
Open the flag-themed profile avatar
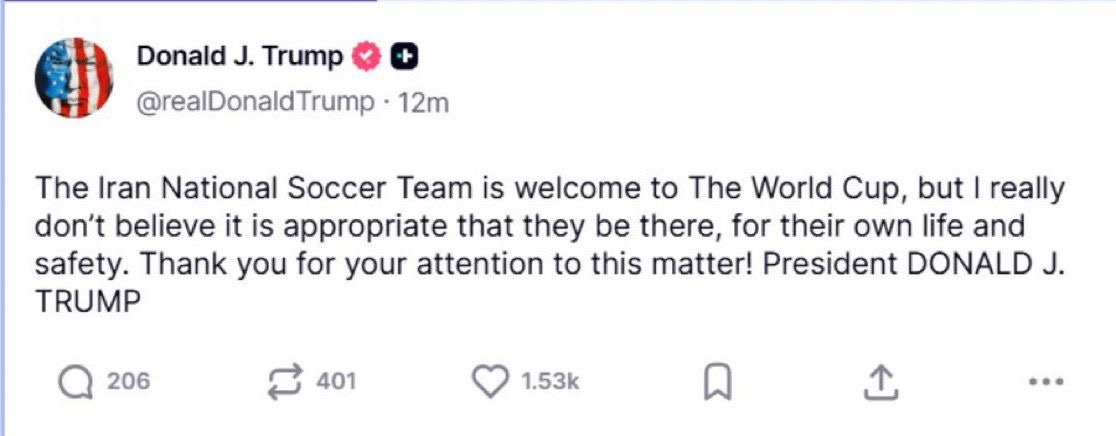tap(74, 78)
